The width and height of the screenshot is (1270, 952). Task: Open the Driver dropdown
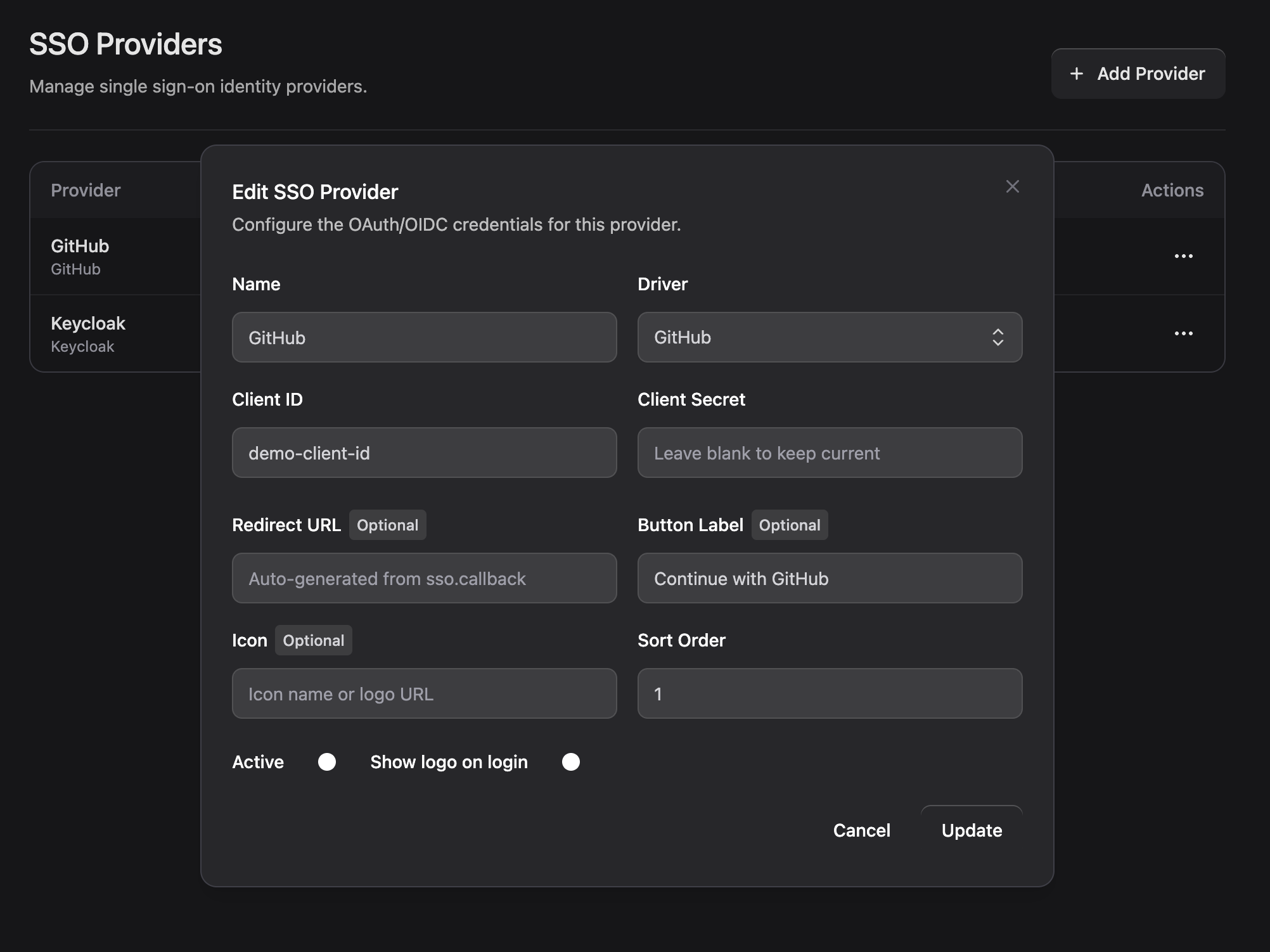click(830, 337)
